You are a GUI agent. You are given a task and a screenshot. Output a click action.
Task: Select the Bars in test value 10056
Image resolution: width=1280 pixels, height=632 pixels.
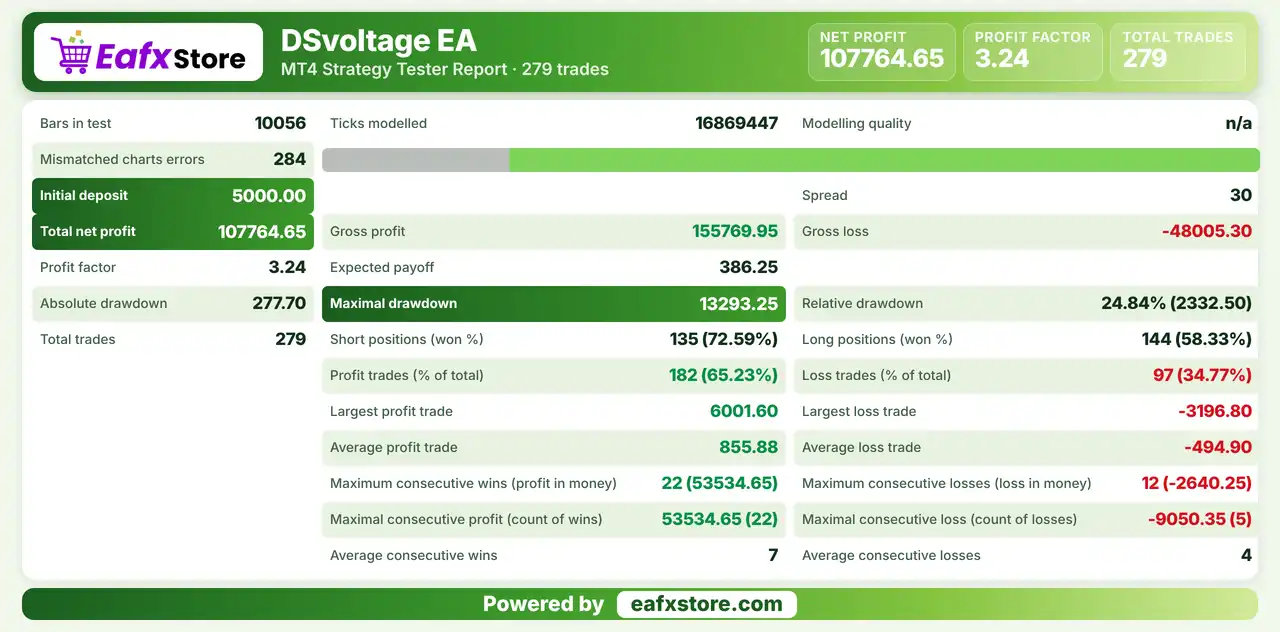click(280, 124)
